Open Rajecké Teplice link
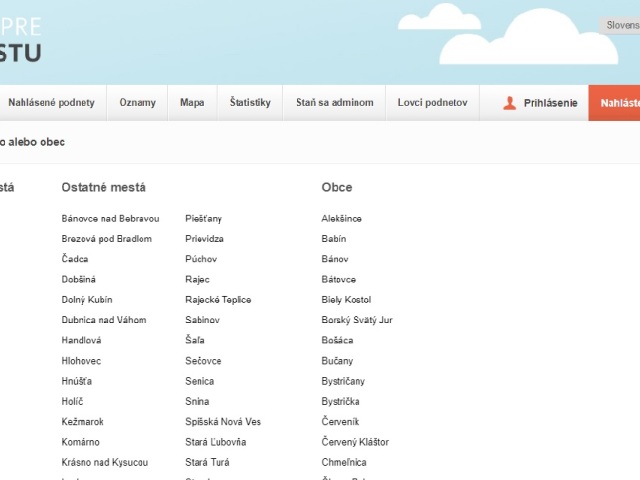Image resolution: width=640 pixels, height=480 pixels. point(218,300)
